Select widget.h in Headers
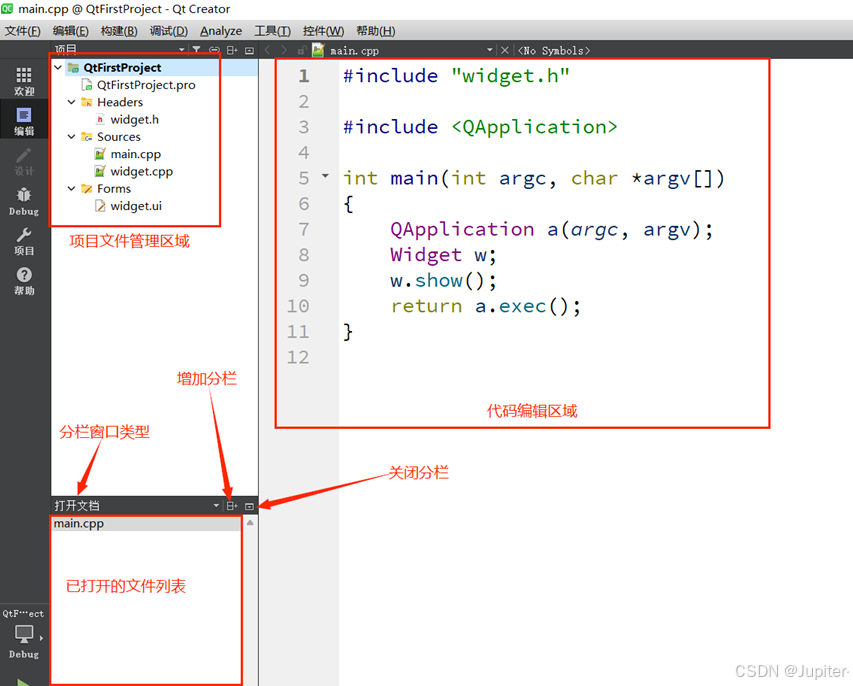This screenshot has width=853, height=686. tap(134, 120)
